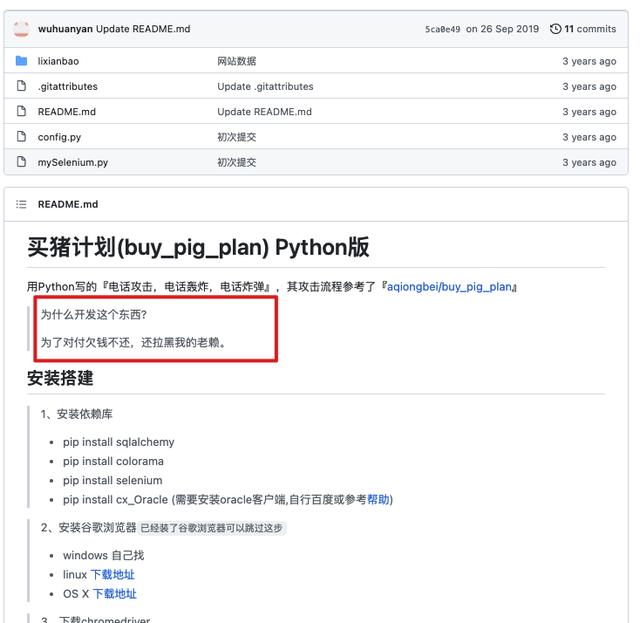Click the lixianbao folder icon
This screenshot has height=623, width=640.
[21, 61]
